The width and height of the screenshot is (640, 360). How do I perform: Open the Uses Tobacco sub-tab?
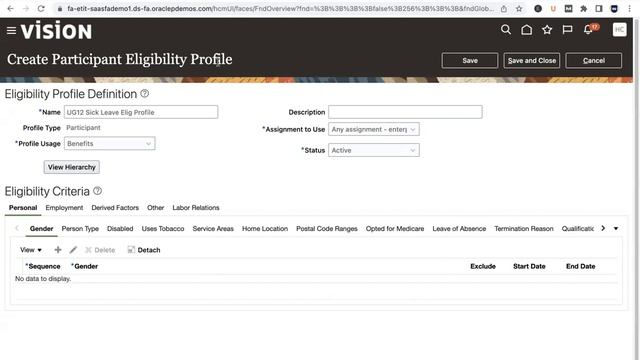click(163, 229)
